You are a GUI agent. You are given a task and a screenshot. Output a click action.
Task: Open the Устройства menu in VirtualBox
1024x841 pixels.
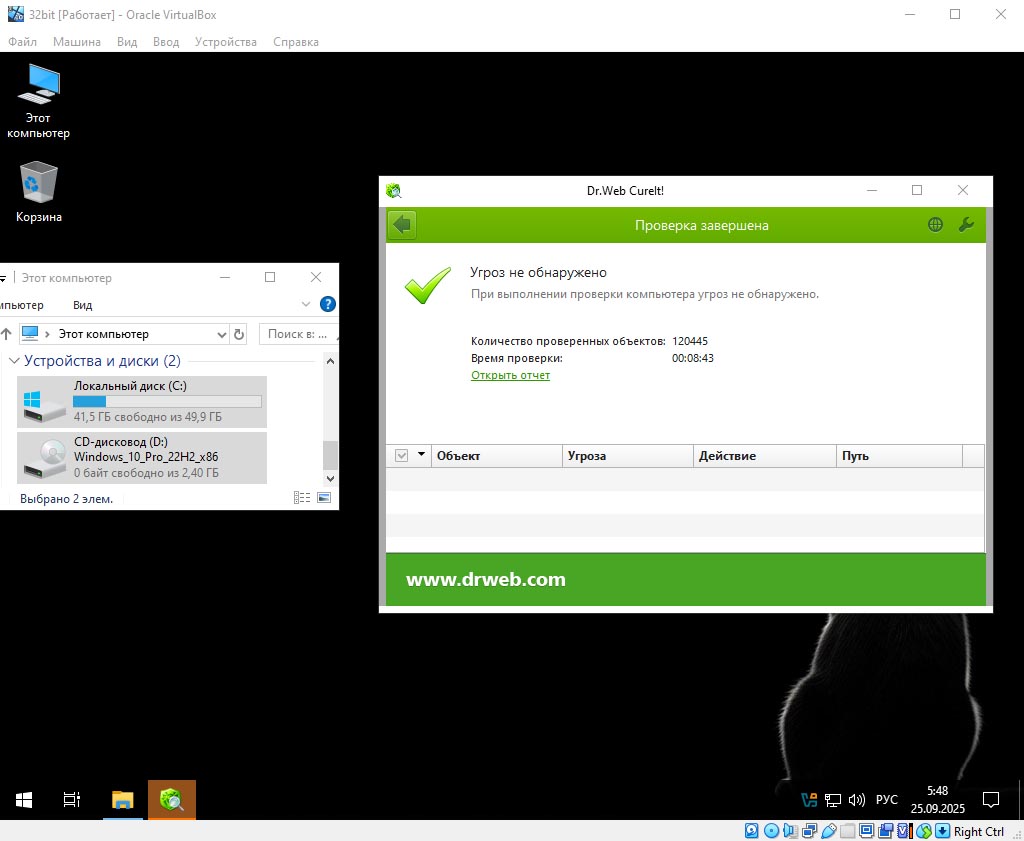[x=225, y=42]
